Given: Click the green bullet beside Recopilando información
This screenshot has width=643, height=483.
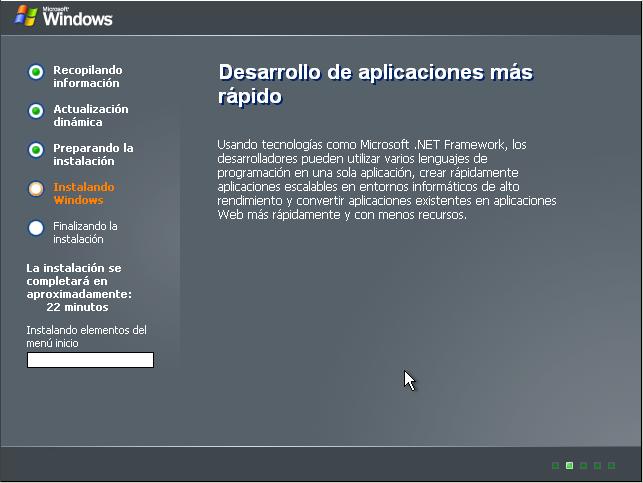Looking at the screenshot, I should [36, 72].
